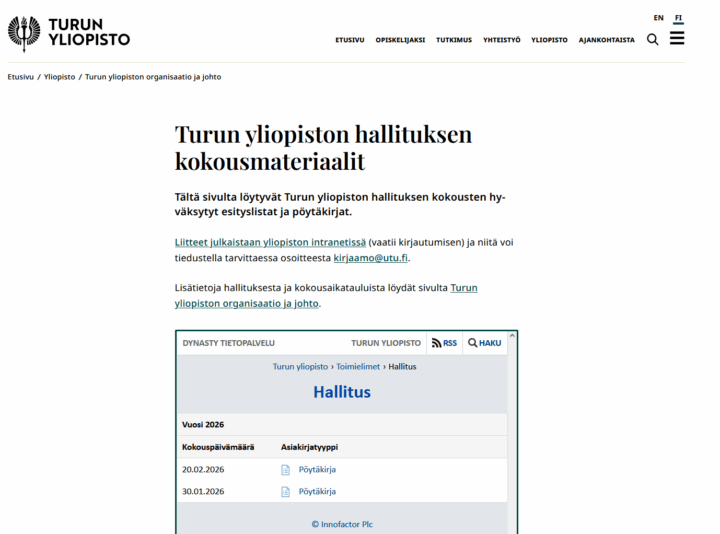Open organisaatio ja johto breadcrumb link
The width and height of the screenshot is (720, 534).
tap(153, 77)
